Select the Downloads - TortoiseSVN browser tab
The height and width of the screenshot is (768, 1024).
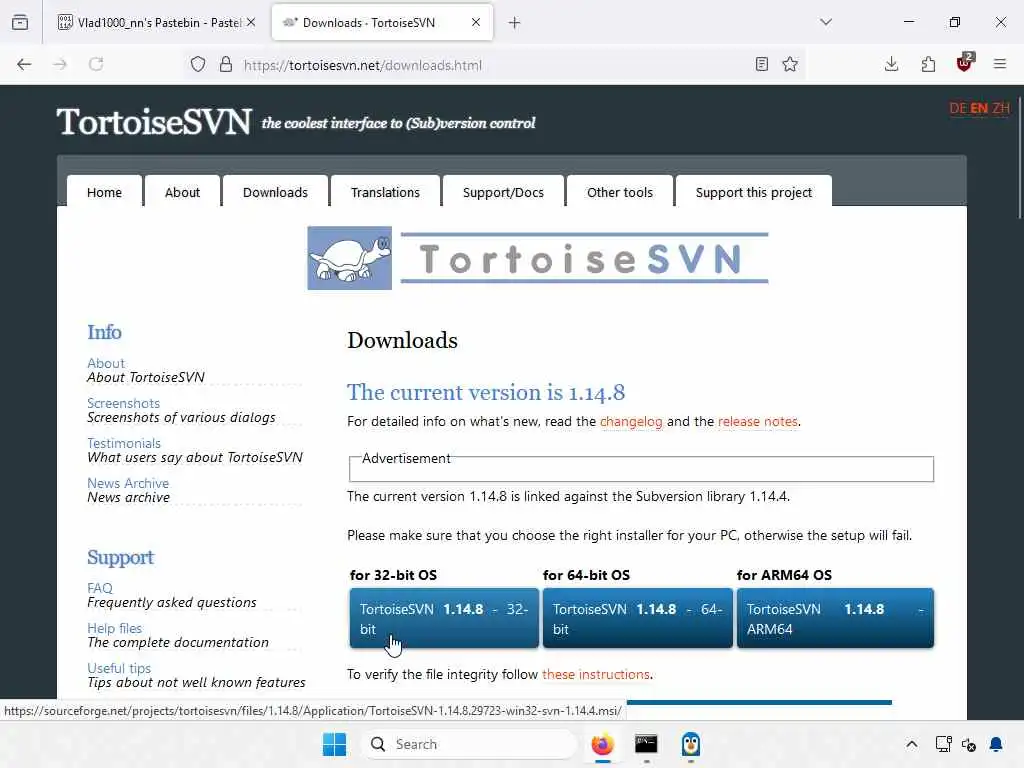pos(382,22)
